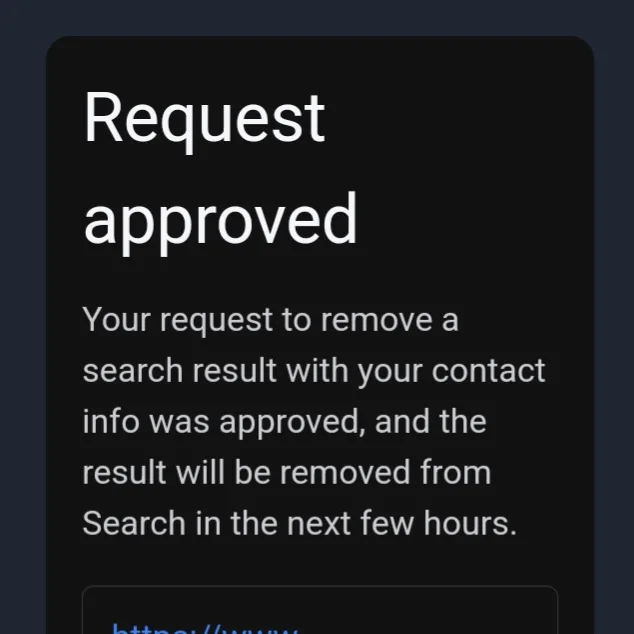Click the word "hours." ending the message
The image size is (634, 634).
[470, 523]
